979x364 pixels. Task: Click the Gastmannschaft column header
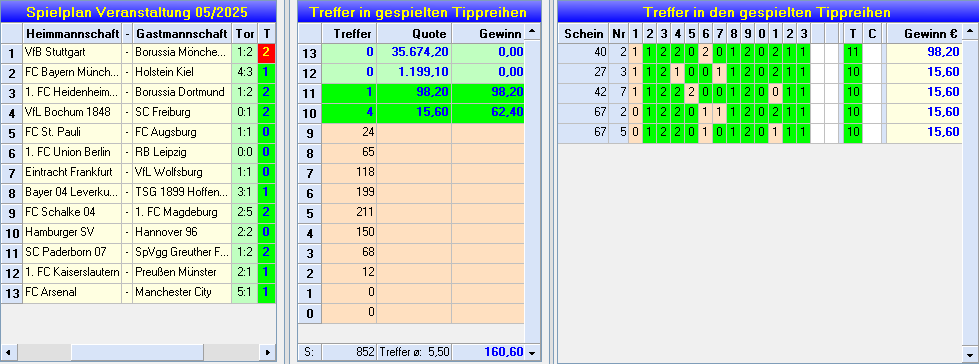click(182, 33)
